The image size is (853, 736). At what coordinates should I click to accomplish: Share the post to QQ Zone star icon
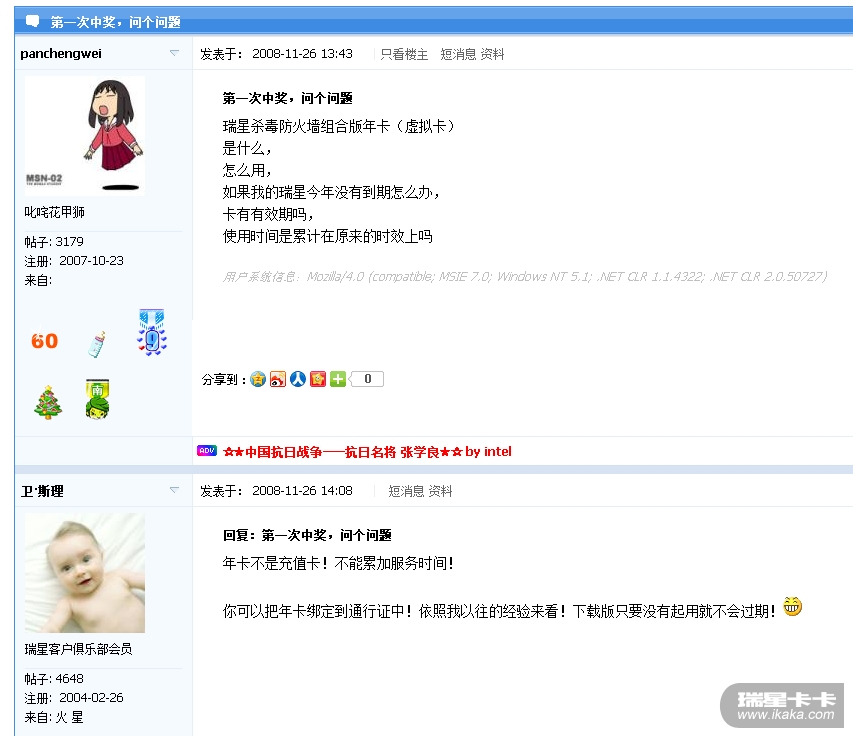pyautogui.click(x=258, y=379)
